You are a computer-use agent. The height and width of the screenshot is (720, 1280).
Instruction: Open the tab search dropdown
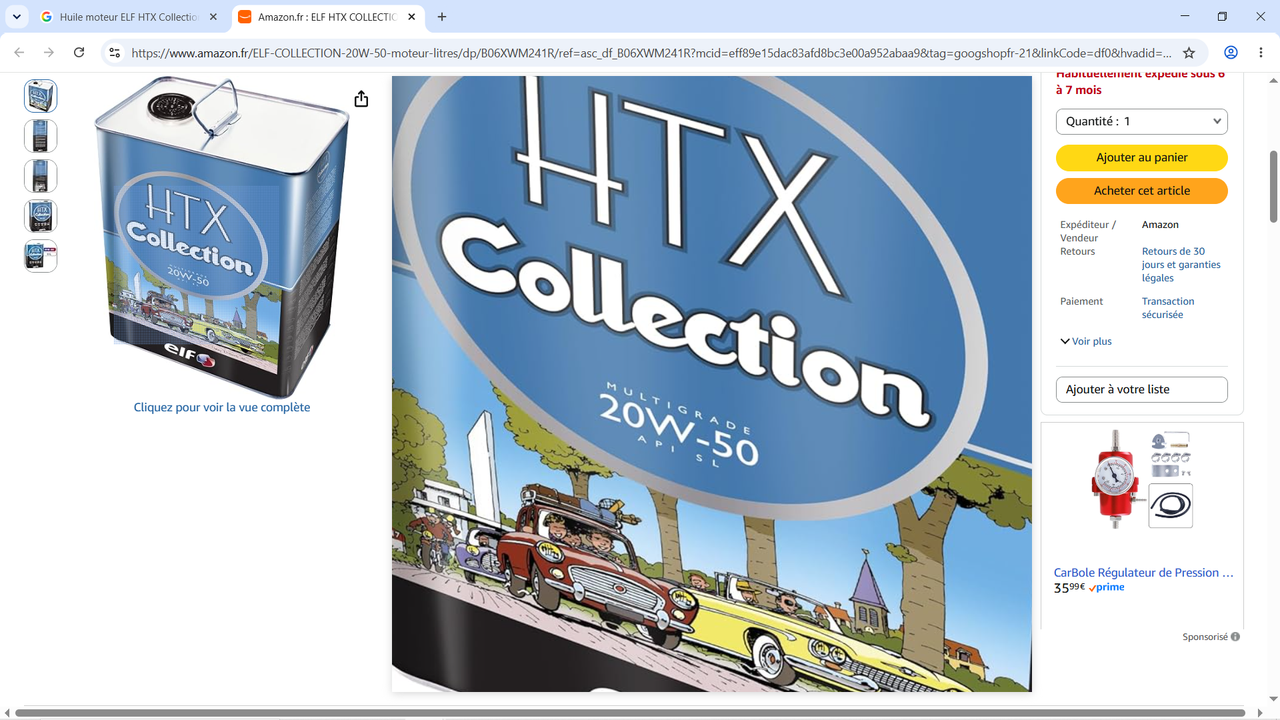tap(17, 17)
